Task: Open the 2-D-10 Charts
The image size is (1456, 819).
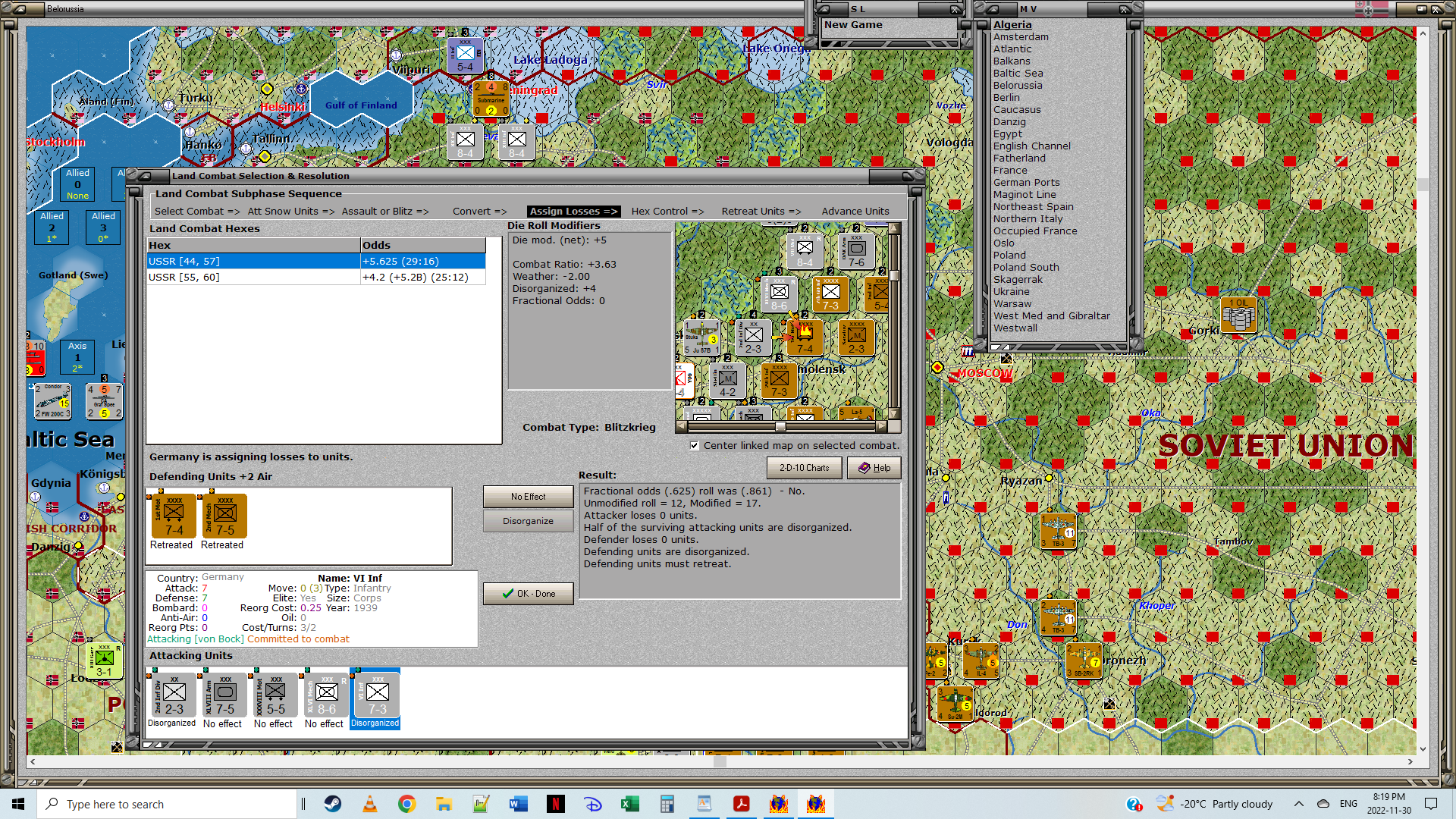Action: (804, 468)
